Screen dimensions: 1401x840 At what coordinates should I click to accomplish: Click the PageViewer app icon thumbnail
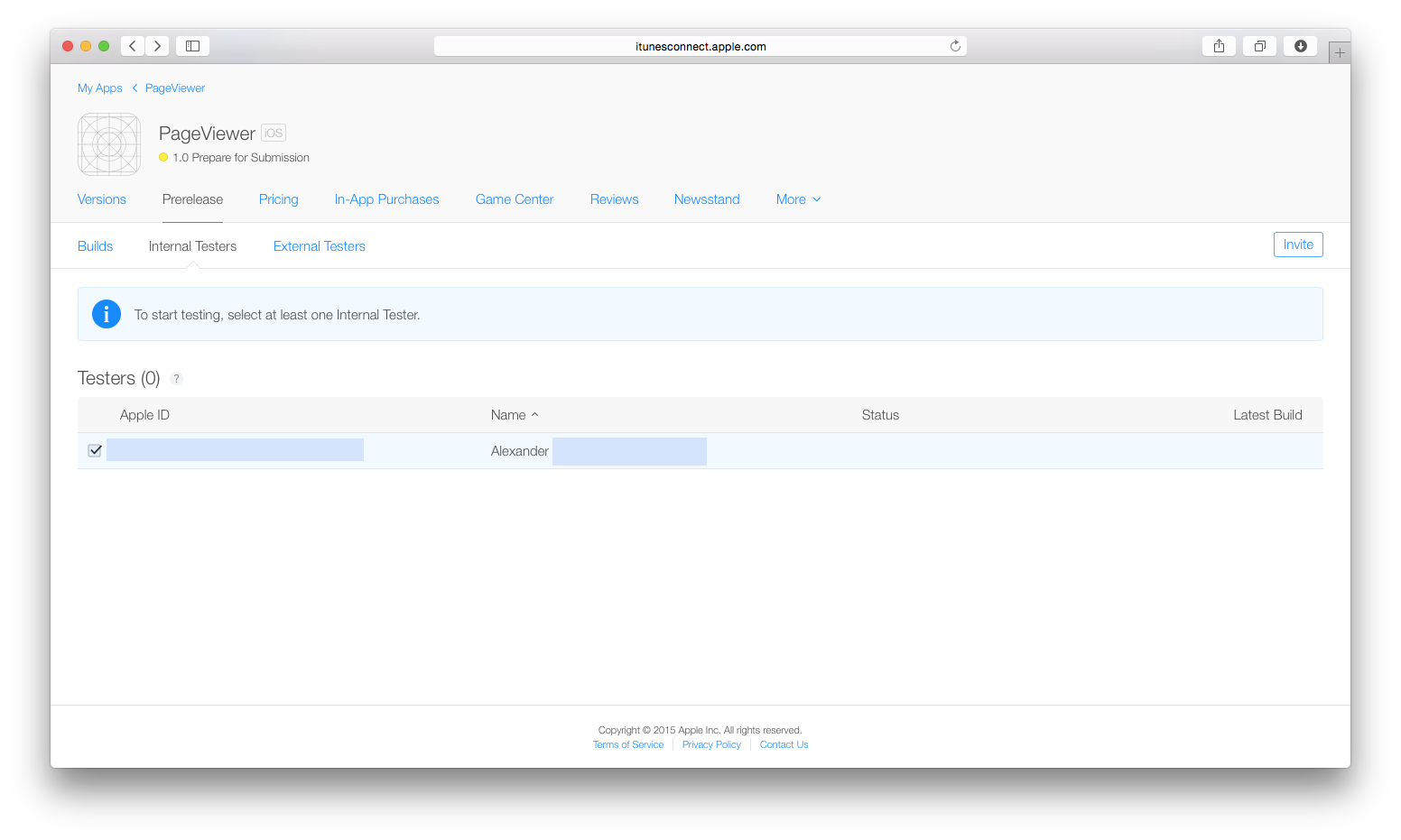pos(108,144)
